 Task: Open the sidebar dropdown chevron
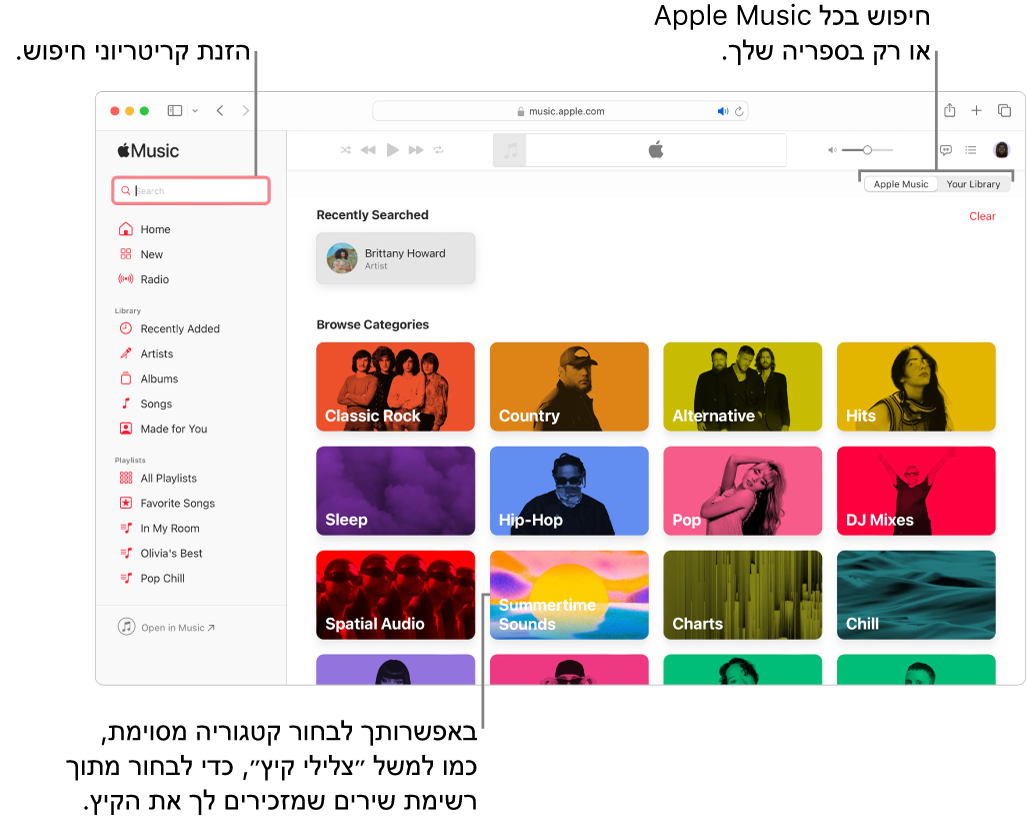(195, 111)
